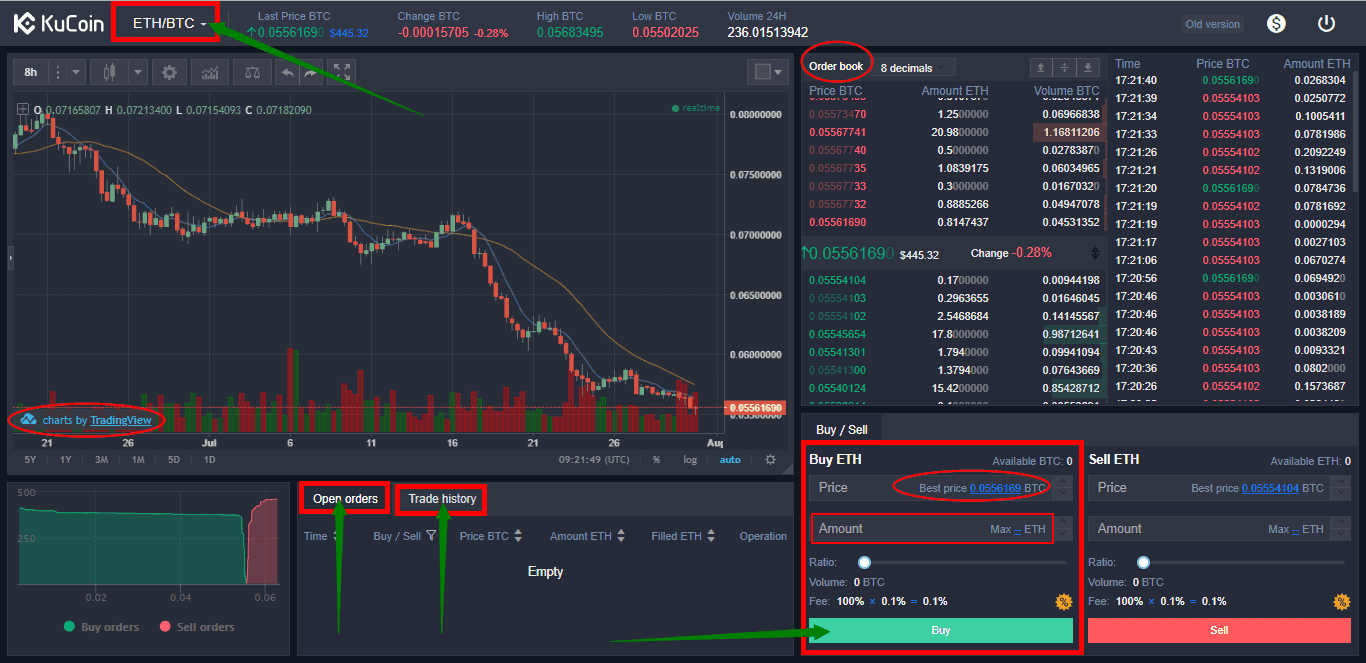Switch to the Trade history tab
1366x663 pixels.
coord(442,499)
